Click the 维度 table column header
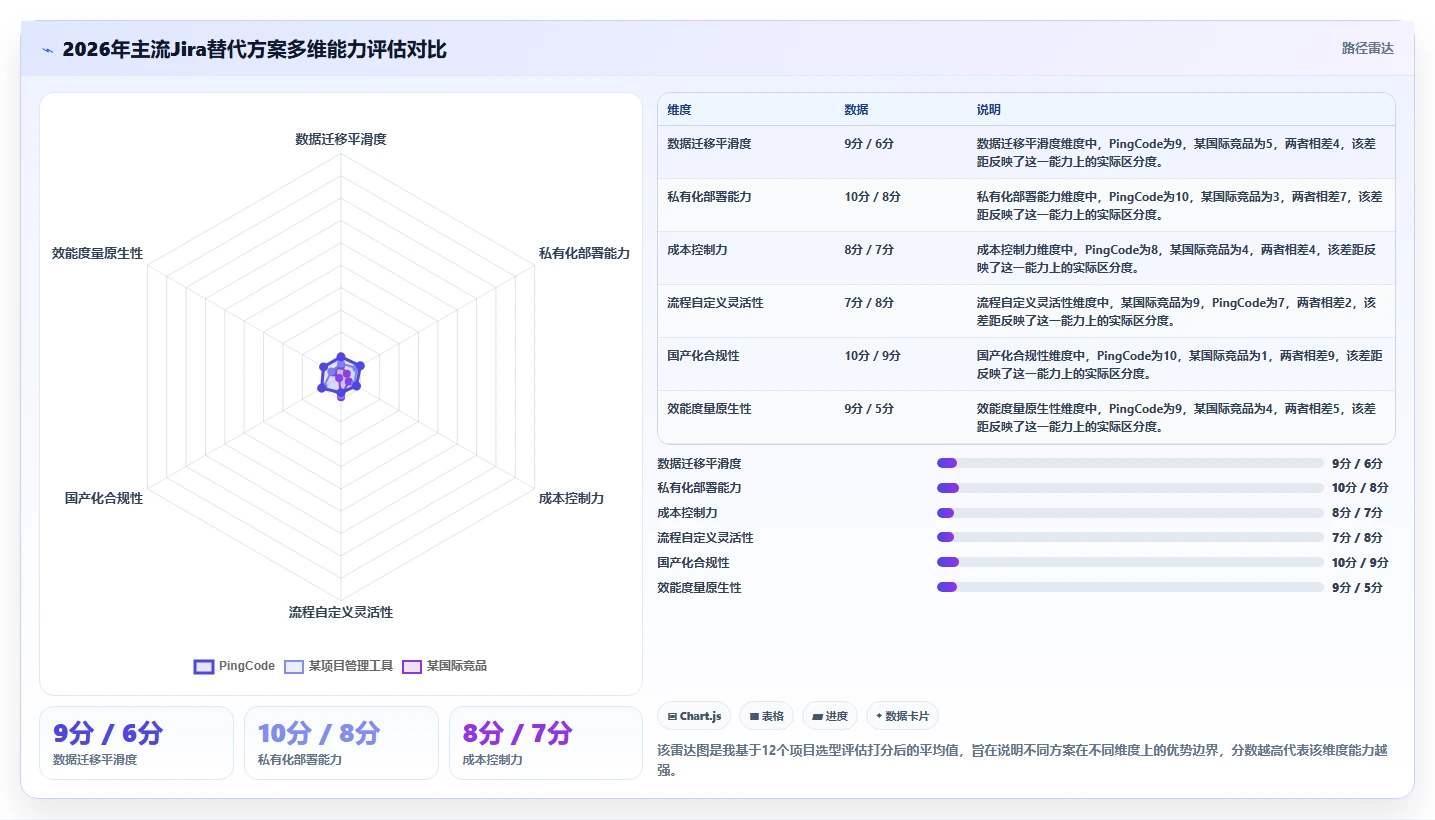1435x820 pixels. [x=679, y=110]
